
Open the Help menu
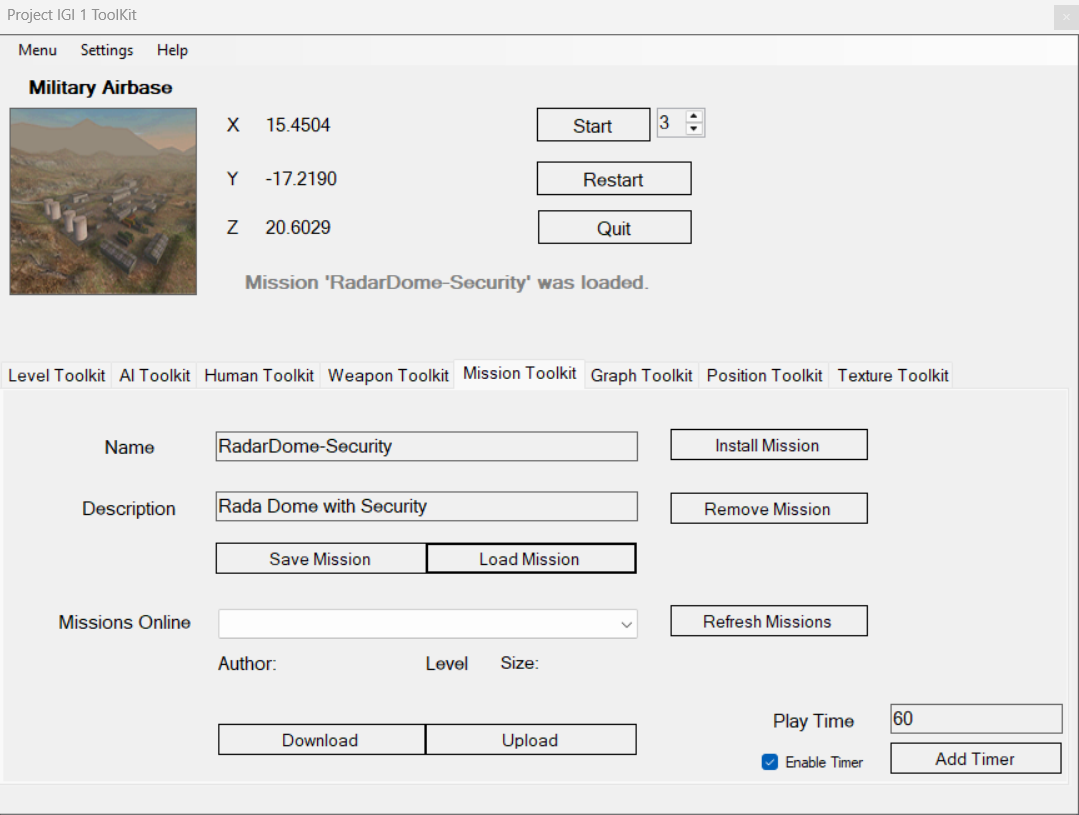[x=172, y=50]
